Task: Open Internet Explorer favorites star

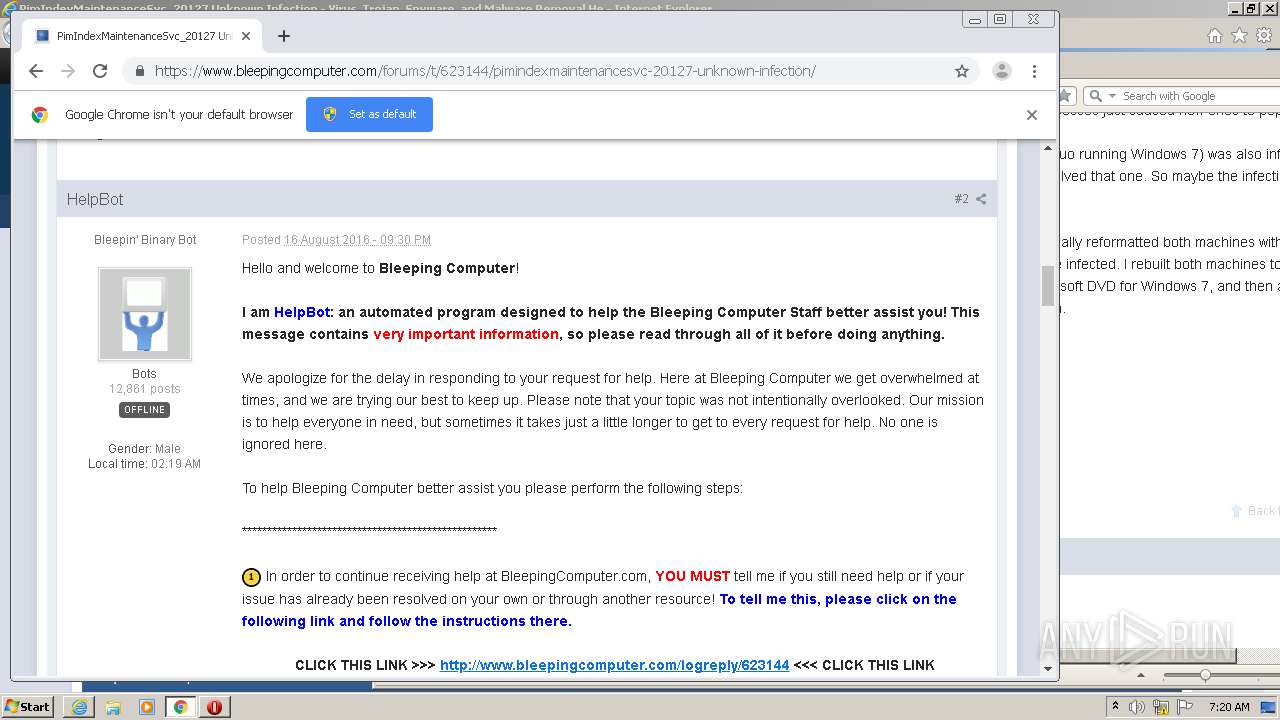Action: (x=1239, y=36)
